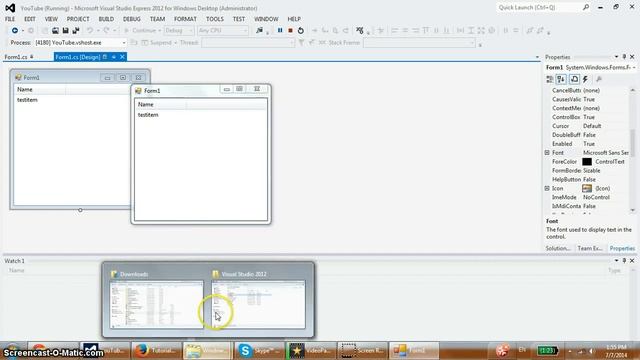640x360 pixels.
Task: Stop debugging with the red stop icon
Action: (x=290, y=30)
